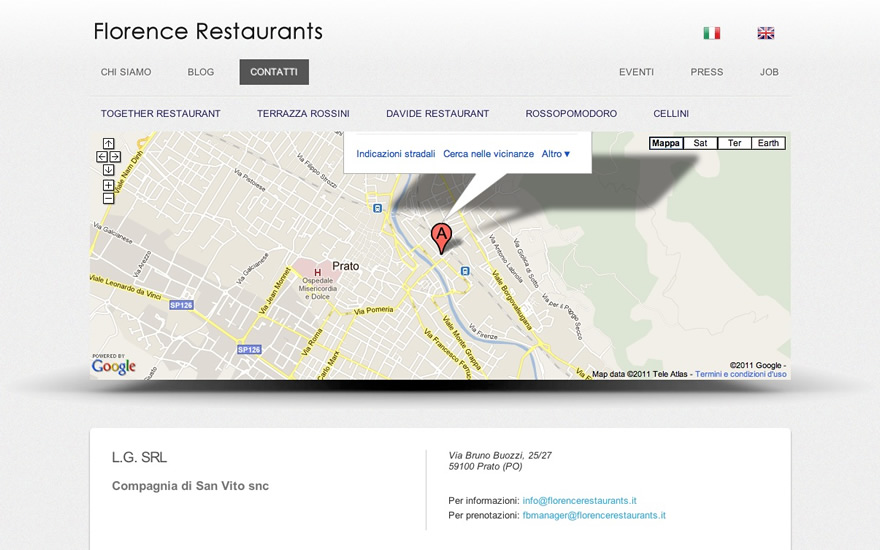Image resolution: width=880 pixels, height=550 pixels.
Task: Click the red marker A pin
Action: pyautogui.click(x=441, y=238)
